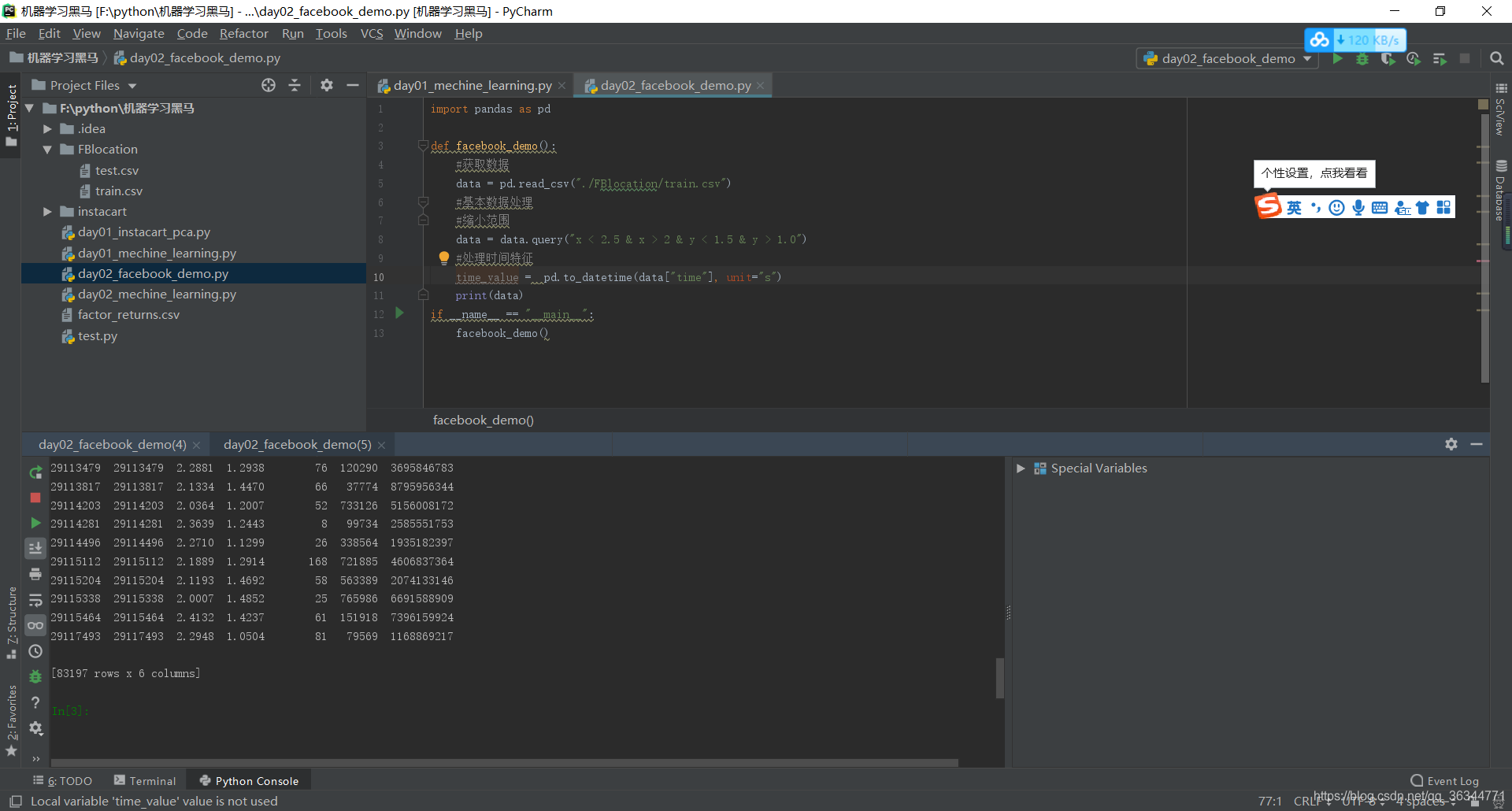Toggle soft-wrap in the console
The image size is (1512, 811).
click(35, 600)
